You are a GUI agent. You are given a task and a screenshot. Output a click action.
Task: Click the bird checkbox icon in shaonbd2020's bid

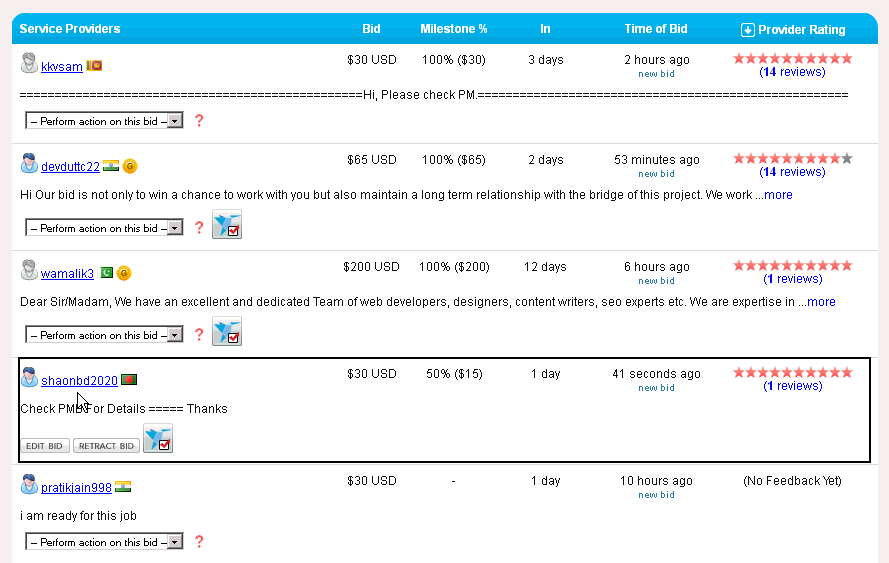(158, 438)
